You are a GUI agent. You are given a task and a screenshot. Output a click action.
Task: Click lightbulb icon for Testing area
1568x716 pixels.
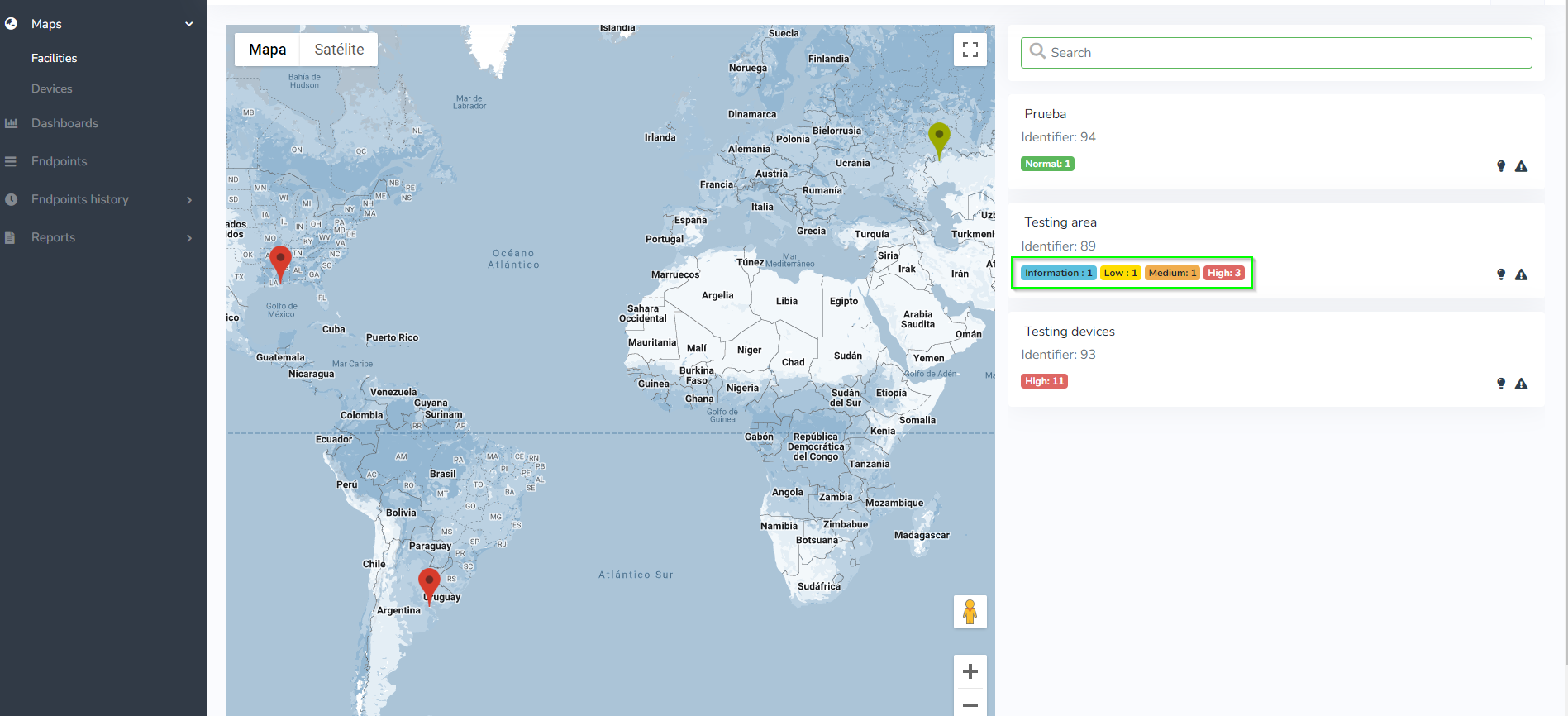(1501, 274)
